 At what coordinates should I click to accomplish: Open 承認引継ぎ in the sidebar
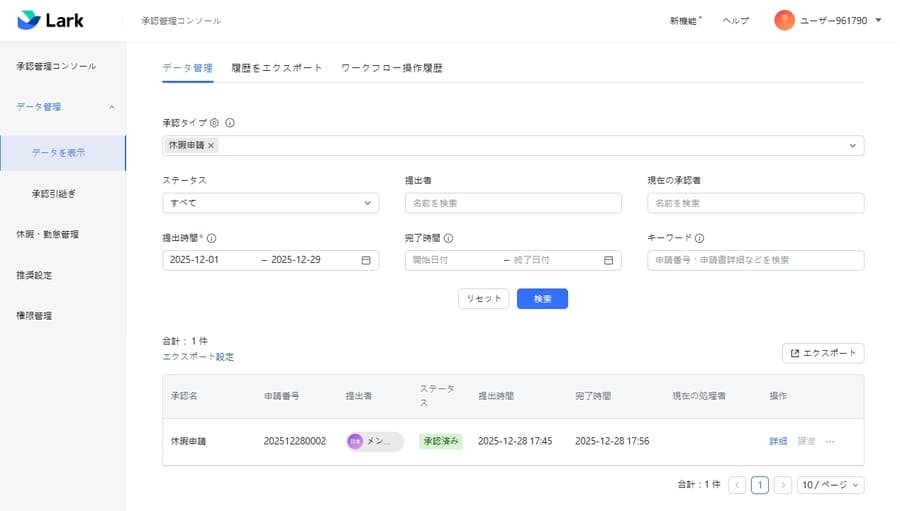[53, 193]
